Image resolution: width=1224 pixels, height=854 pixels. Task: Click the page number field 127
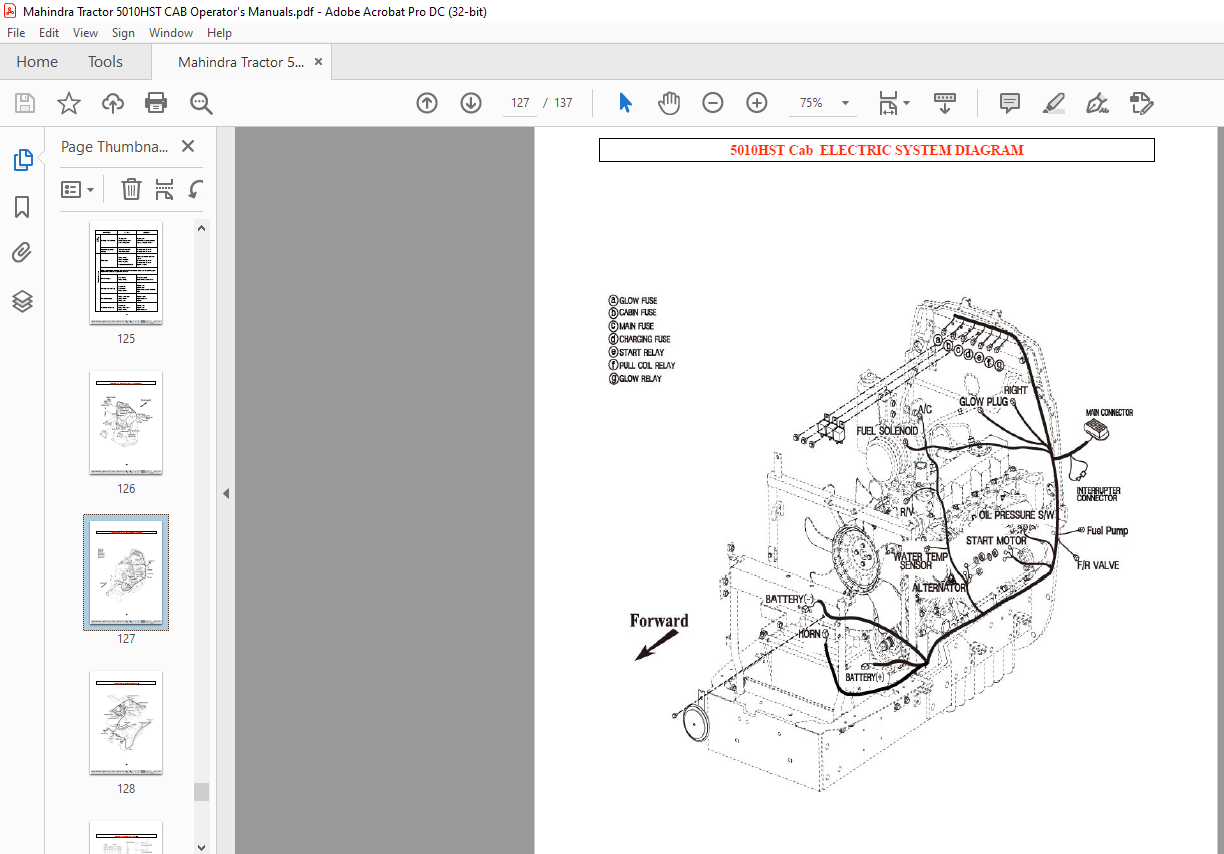pyautogui.click(x=519, y=103)
